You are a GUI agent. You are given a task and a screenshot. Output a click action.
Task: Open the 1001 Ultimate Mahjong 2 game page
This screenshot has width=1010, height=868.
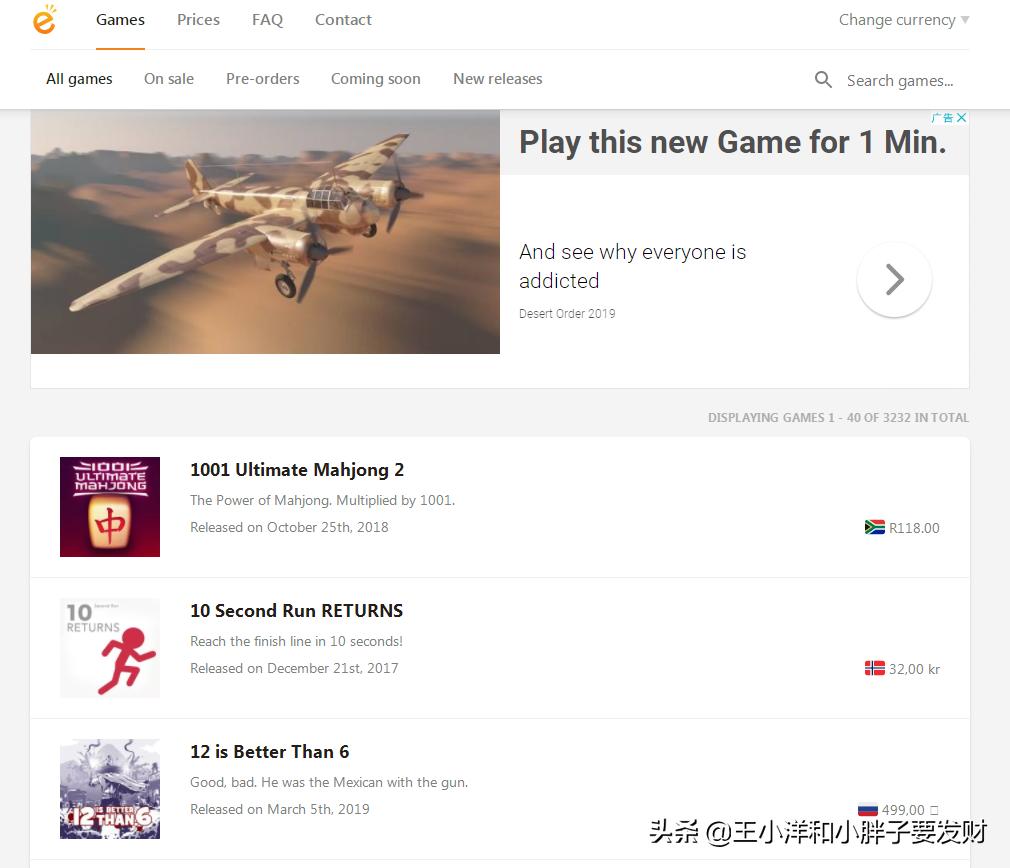tap(297, 470)
